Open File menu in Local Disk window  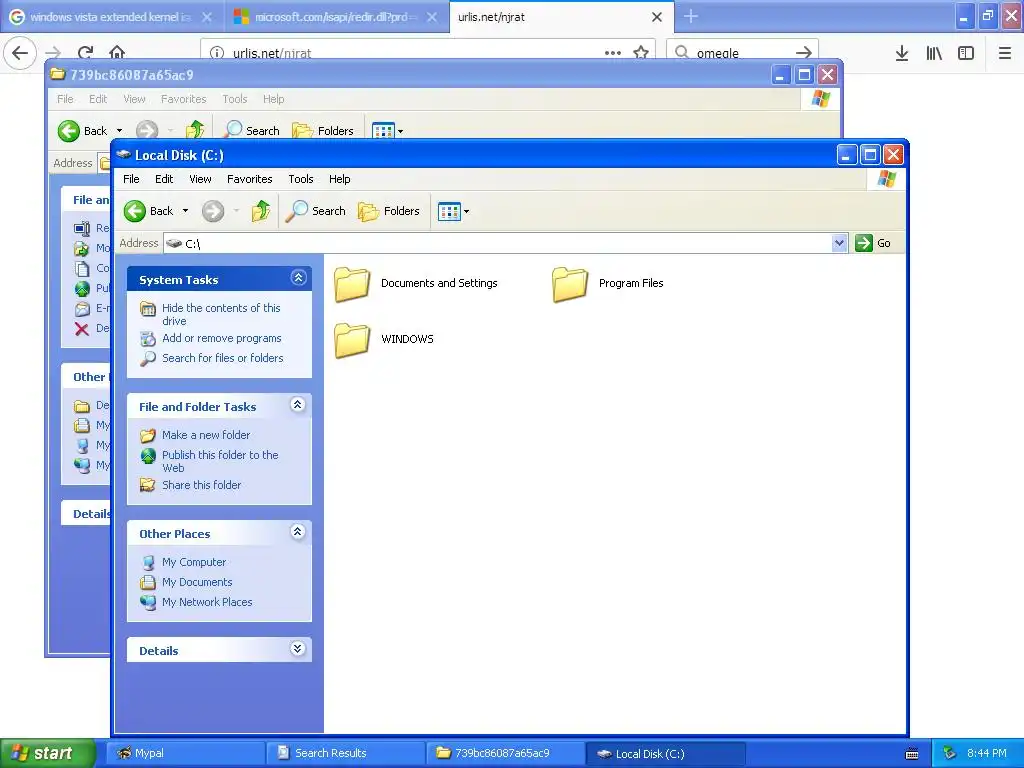tap(131, 179)
